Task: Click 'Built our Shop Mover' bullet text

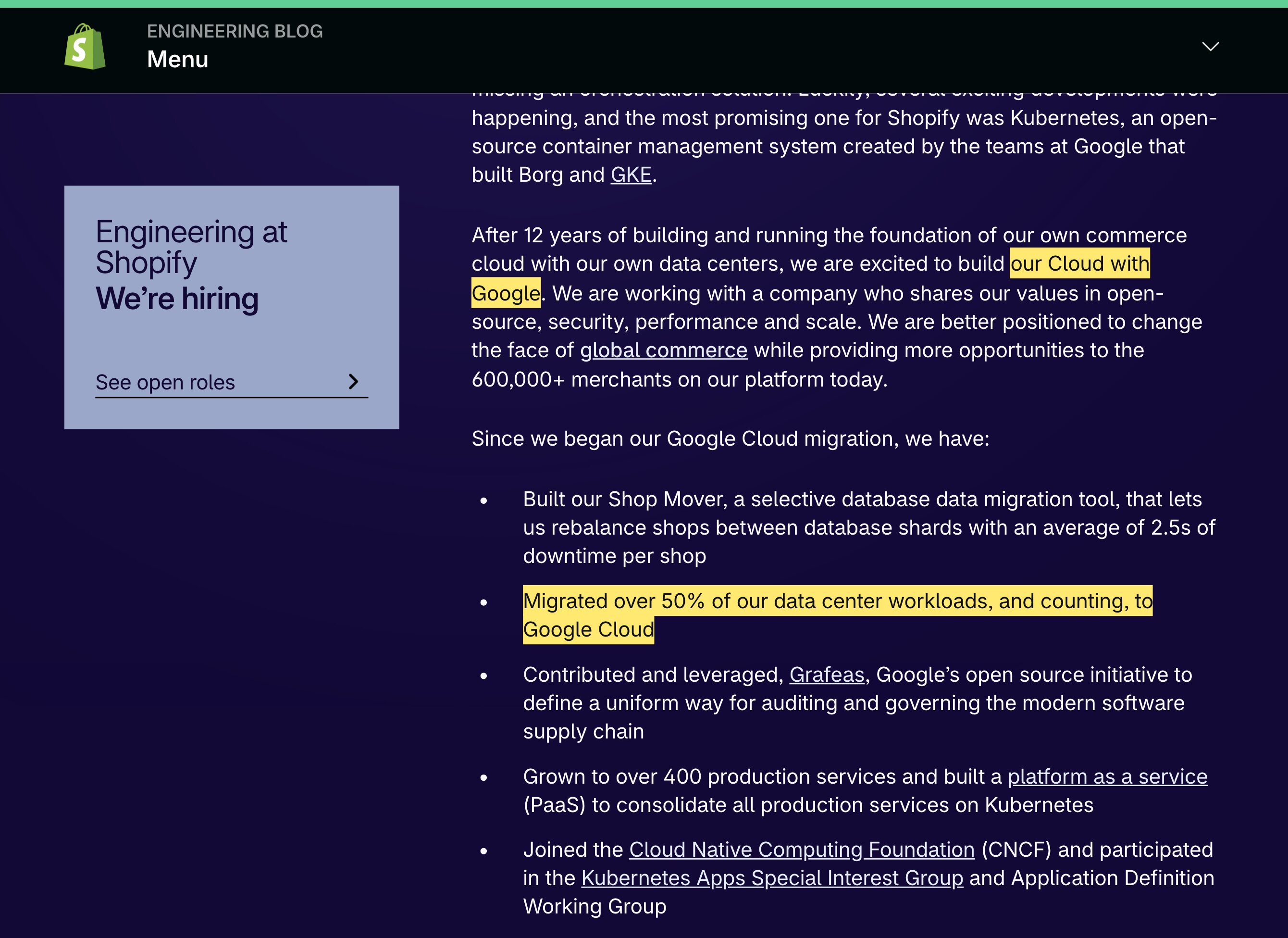Action: click(x=869, y=527)
